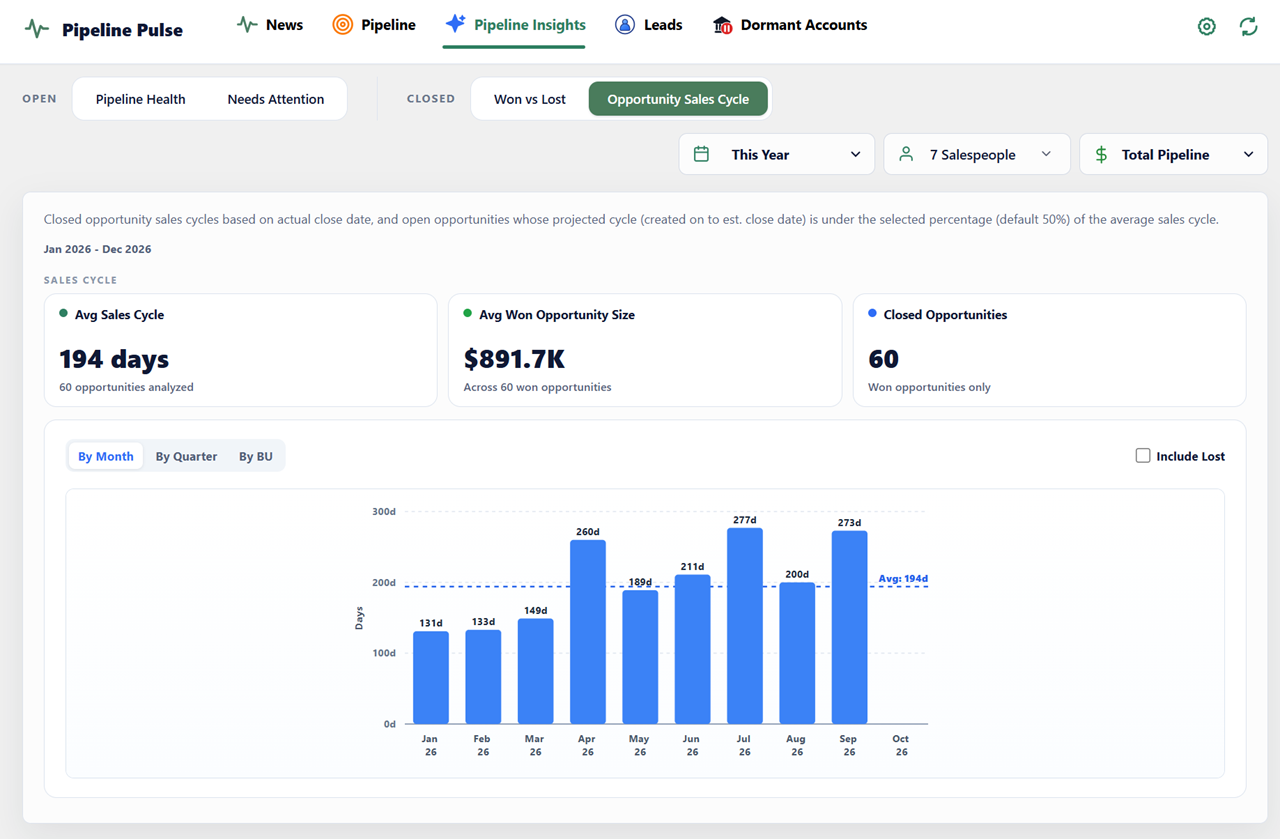Image resolution: width=1280 pixels, height=839 pixels.
Task: Click the Pipeline Pulse heartbeat logo icon
Action: (x=37, y=29)
